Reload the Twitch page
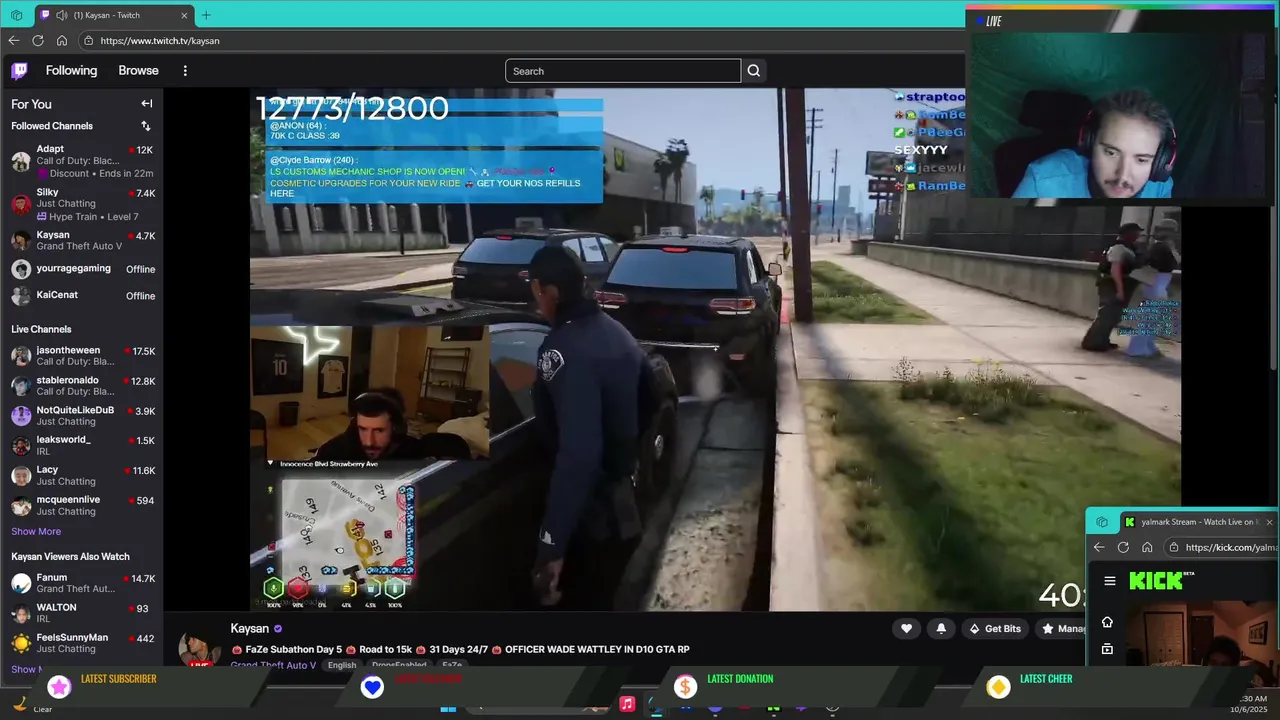This screenshot has height=720, width=1280. coord(38,40)
